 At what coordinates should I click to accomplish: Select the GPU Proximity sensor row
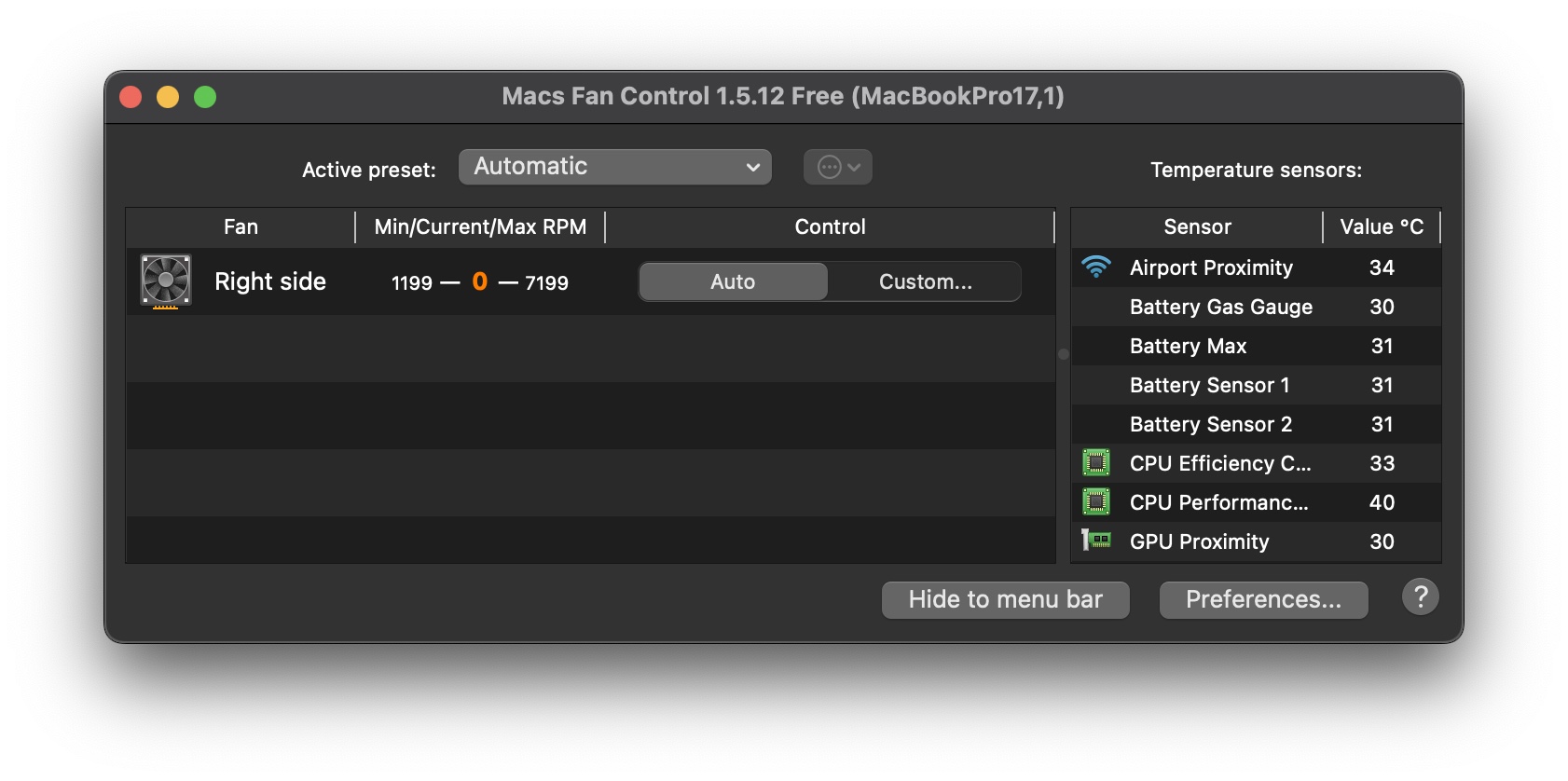tap(1256, 541)
